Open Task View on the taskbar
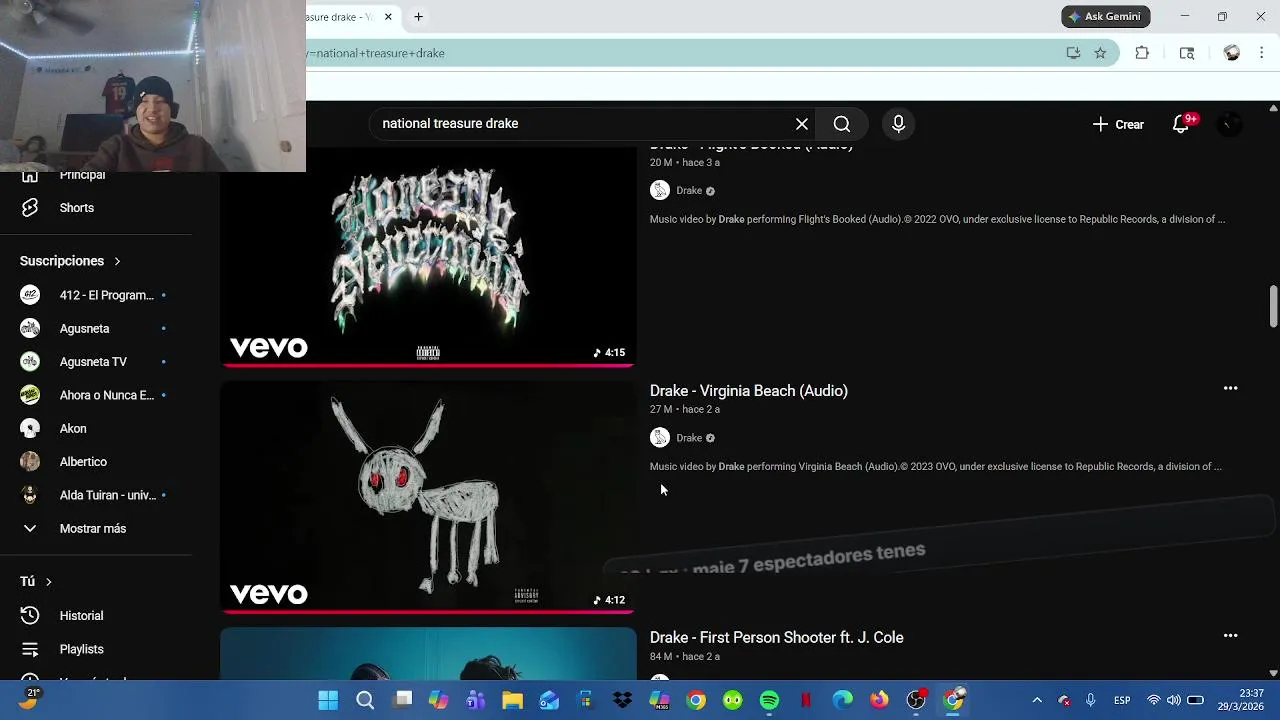 (402, 701)
